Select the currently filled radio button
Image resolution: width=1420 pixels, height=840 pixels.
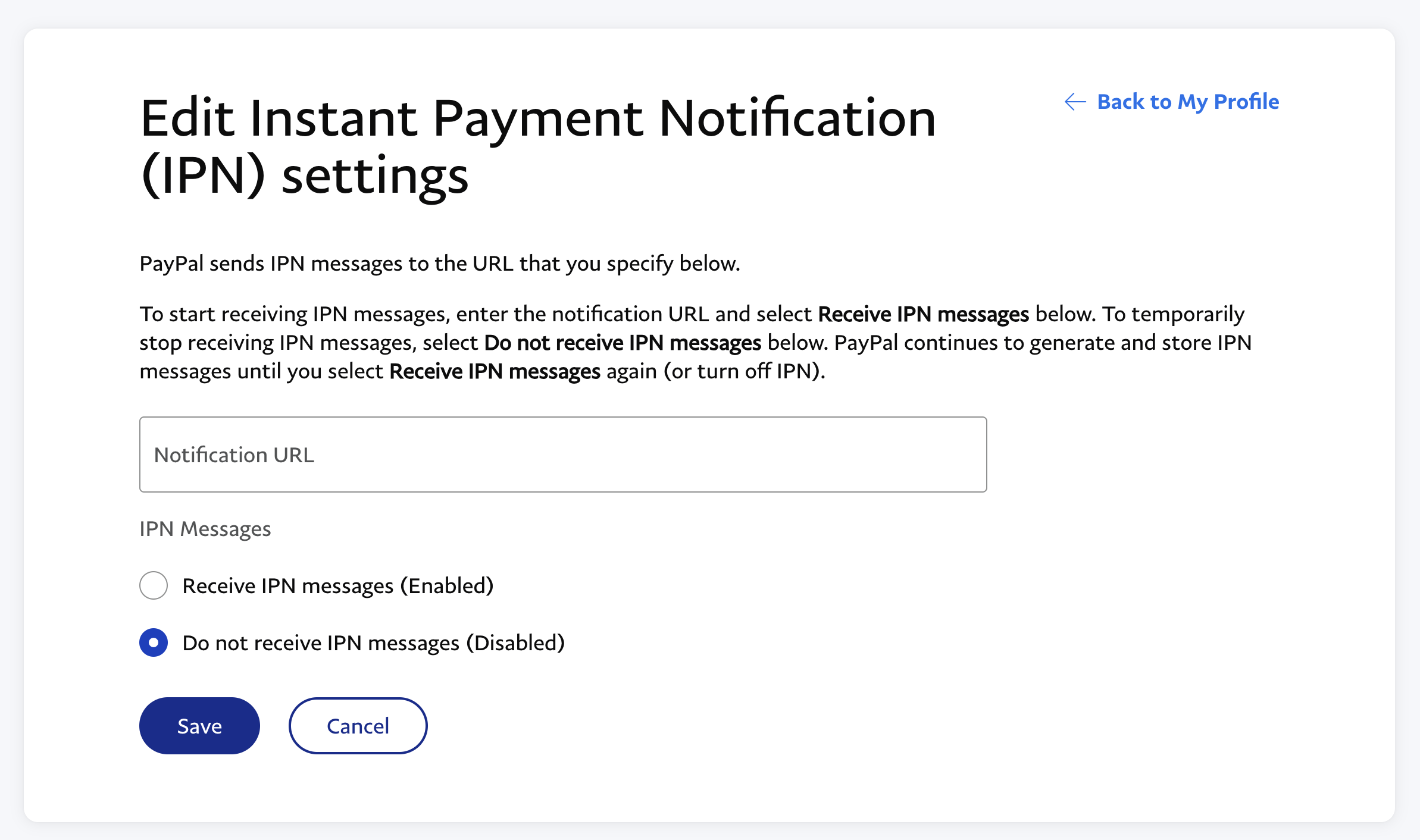coord(153,642)
